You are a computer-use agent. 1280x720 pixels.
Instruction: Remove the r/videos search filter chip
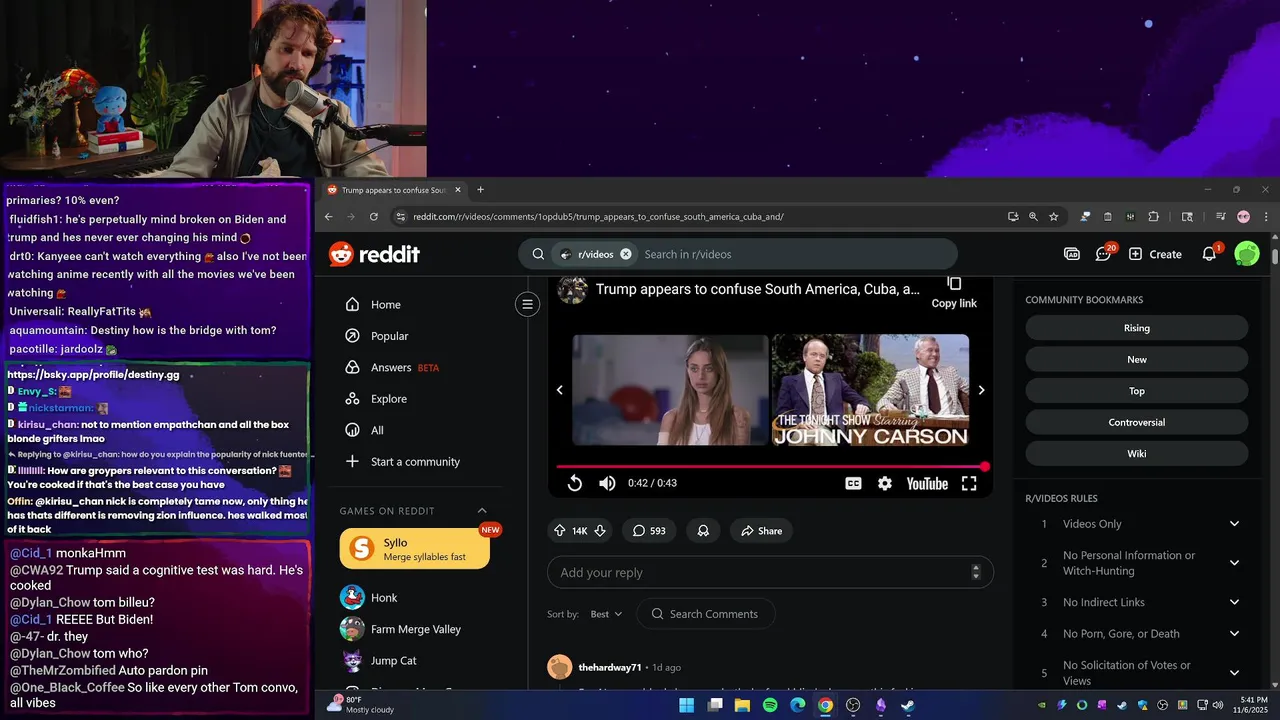coord(626,254)
